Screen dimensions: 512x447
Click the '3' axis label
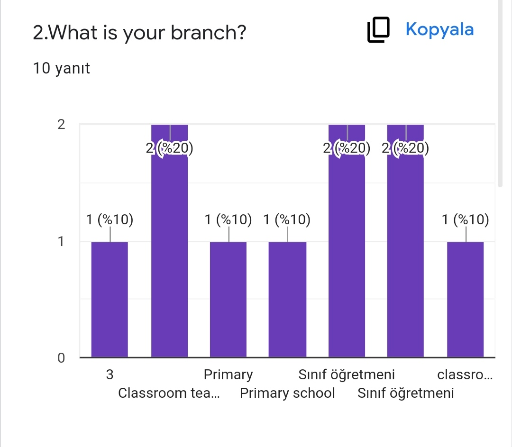click(110, 374)
